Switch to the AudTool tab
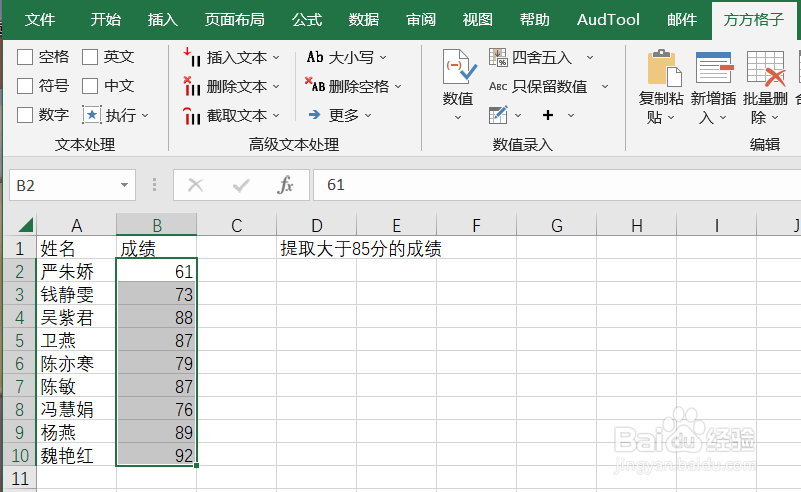 [x=608, y=20]
